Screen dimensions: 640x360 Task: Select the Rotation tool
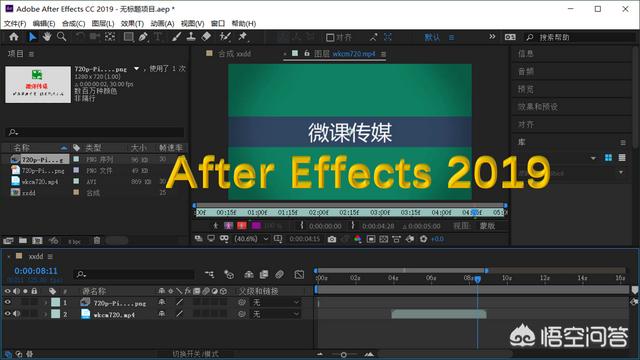click(80, 37)
